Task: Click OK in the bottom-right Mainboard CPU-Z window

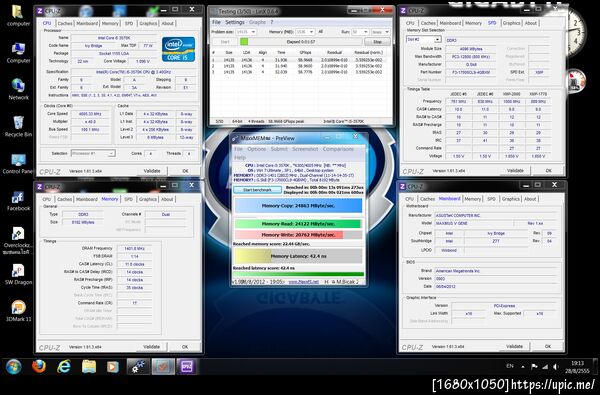Action: (x=548, y=346)
